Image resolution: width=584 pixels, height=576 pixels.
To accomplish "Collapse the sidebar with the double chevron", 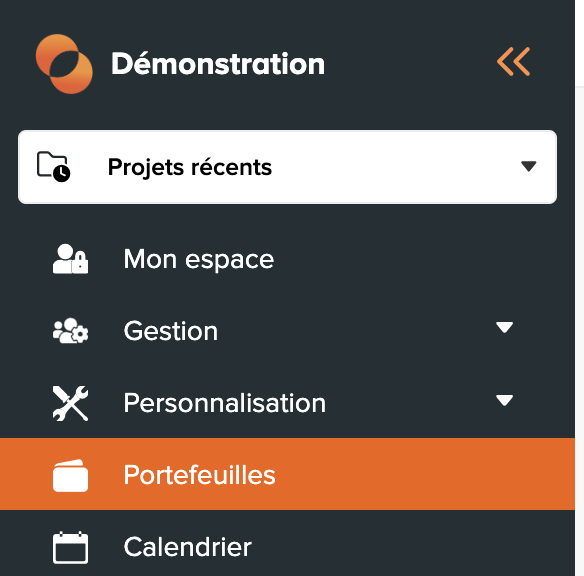I will [513, 61].
